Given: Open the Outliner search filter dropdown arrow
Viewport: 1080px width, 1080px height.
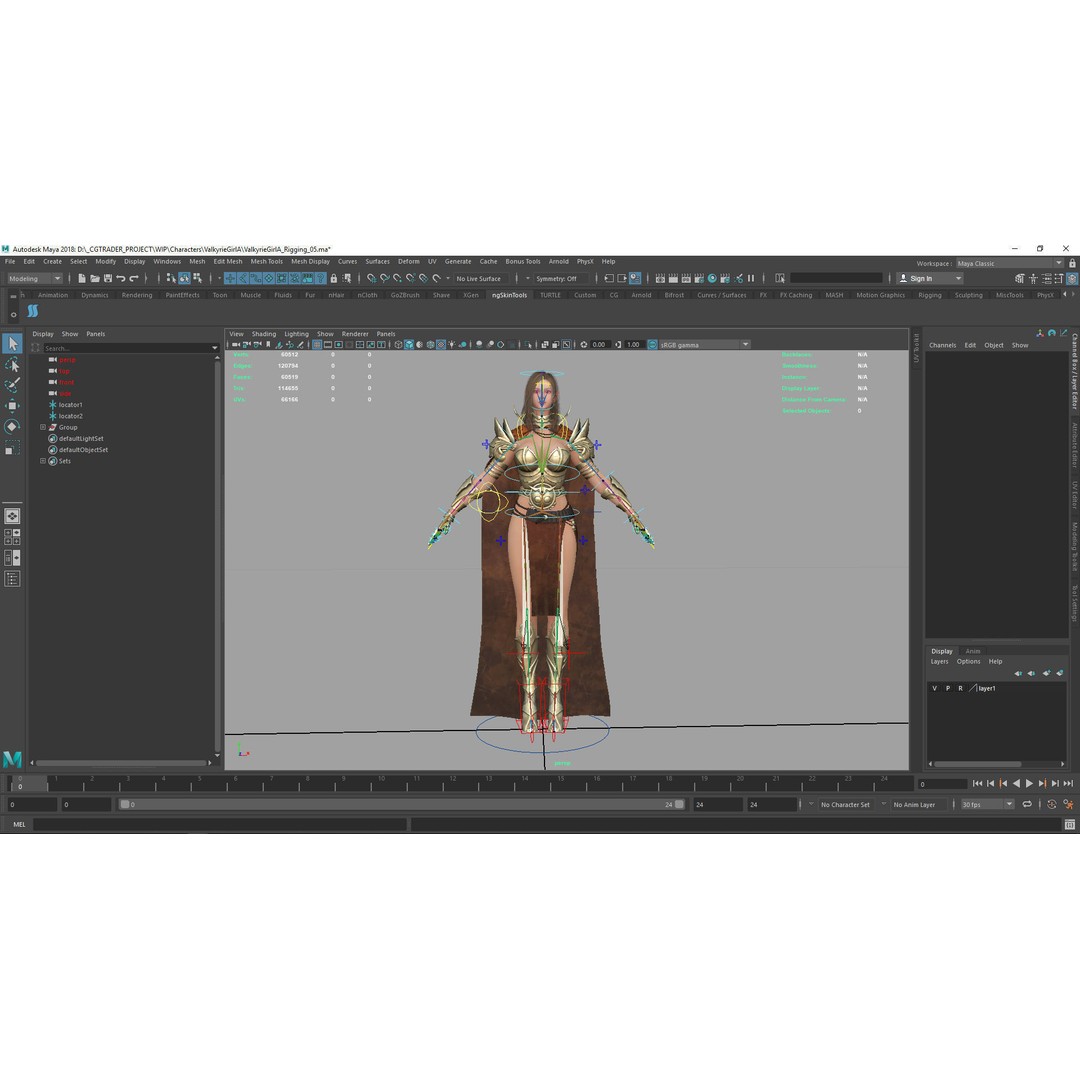Looking at the screenshot, I should 214,349.
